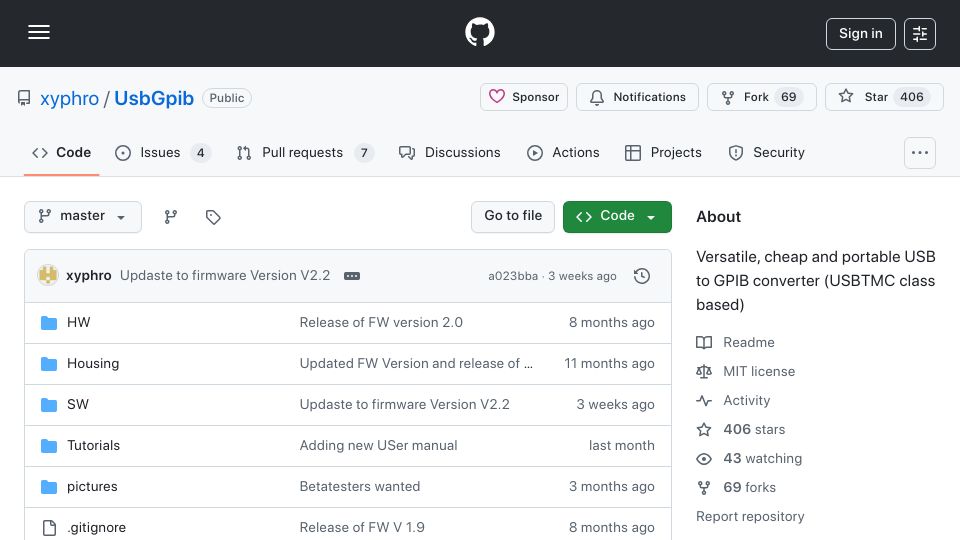
Task: Open latest commit message Updaste to firmware
Action: click(225, 276)
